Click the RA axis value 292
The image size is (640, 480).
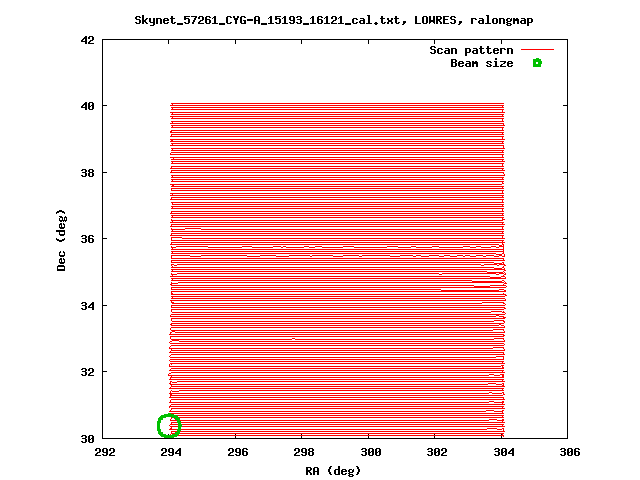(x=104, y=452)
